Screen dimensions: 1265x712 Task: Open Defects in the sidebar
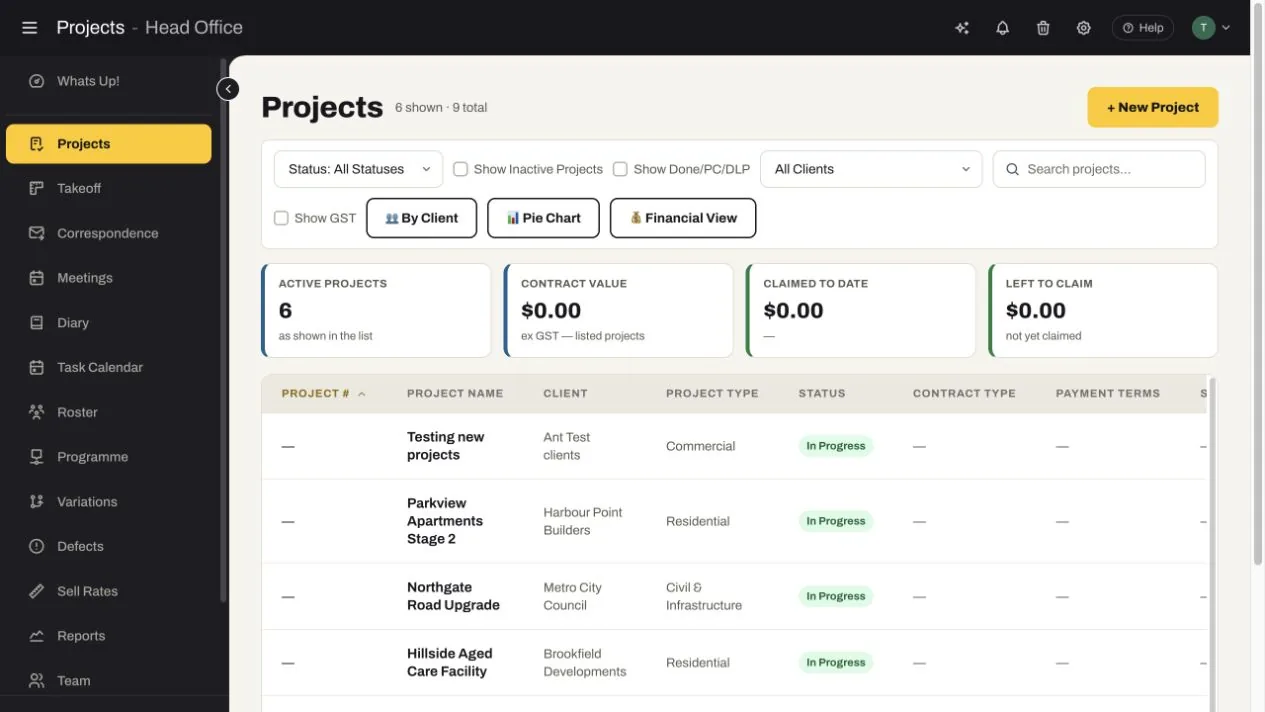coord(108,546)
